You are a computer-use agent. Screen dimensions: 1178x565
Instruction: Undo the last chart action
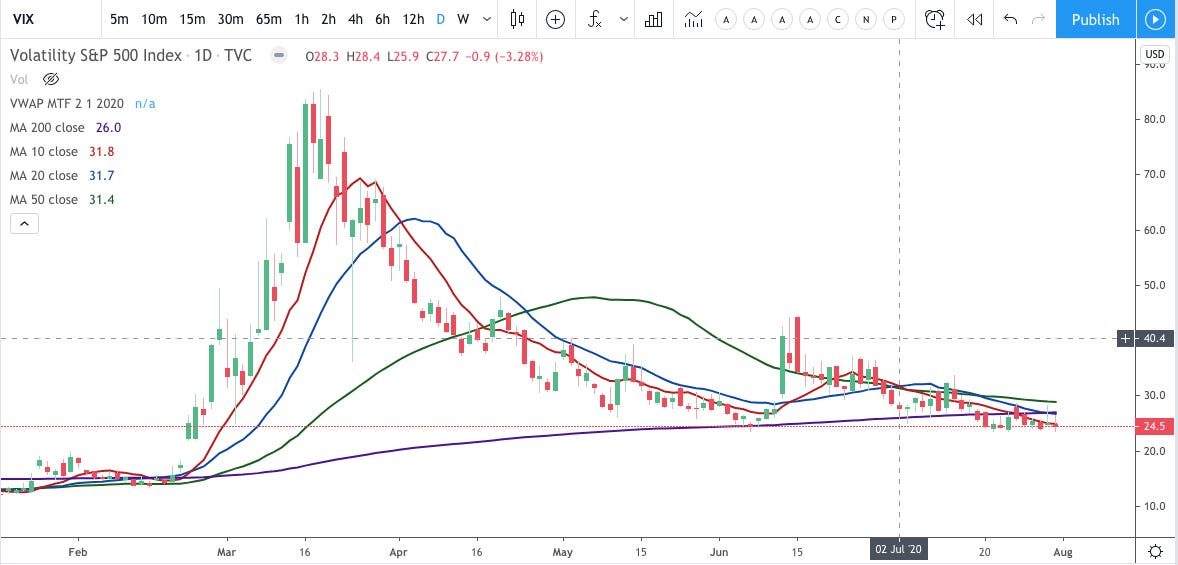[x=1010, y=20]
